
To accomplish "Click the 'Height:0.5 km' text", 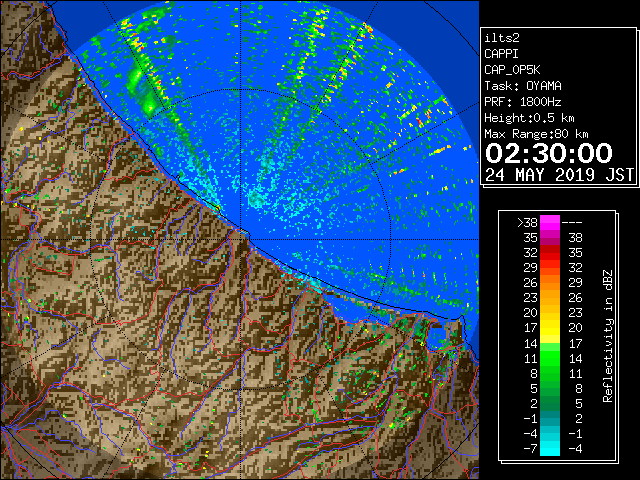I will (529, 118).
